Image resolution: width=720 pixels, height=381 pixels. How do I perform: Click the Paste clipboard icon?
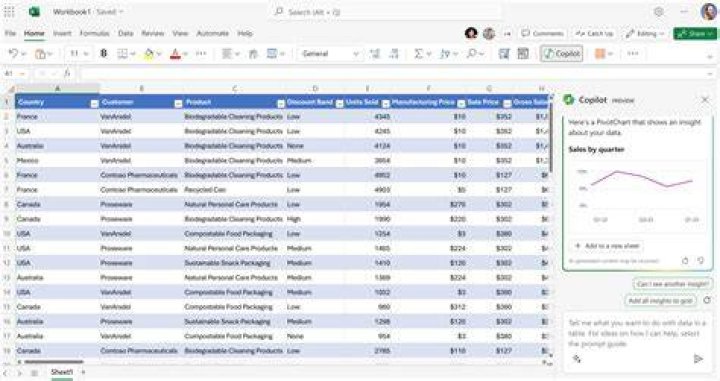(x=40, y=54)
